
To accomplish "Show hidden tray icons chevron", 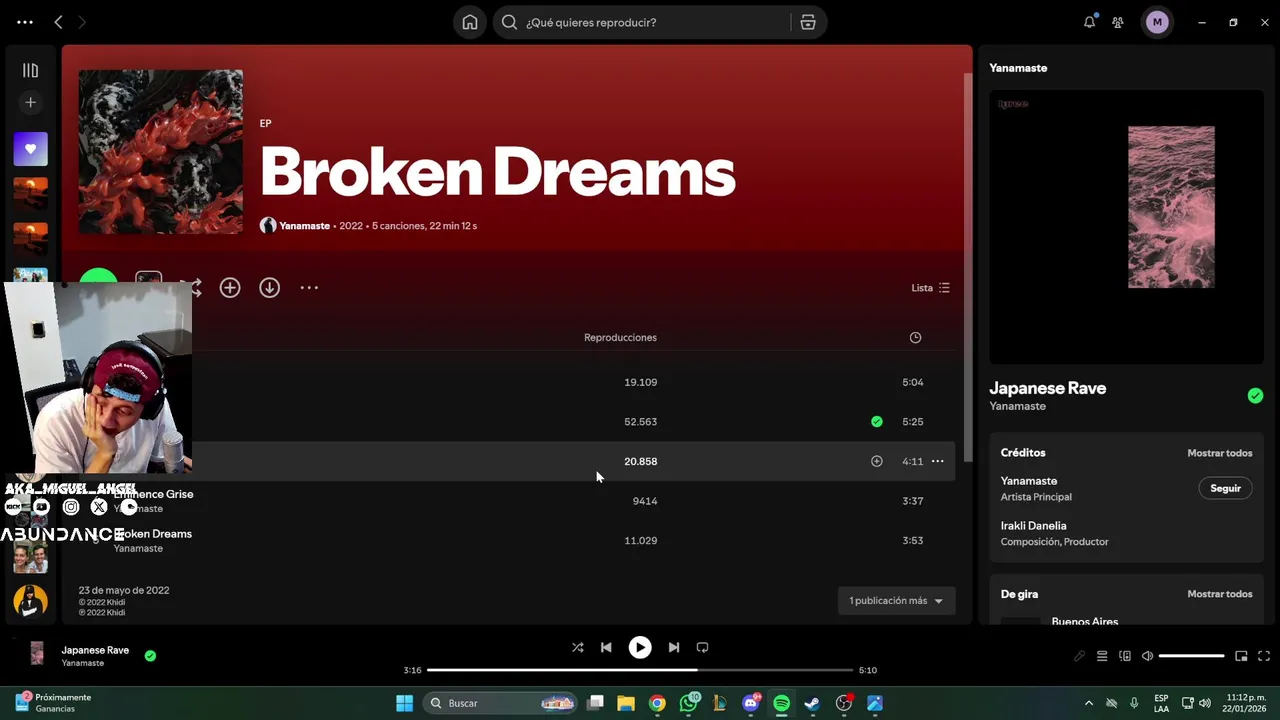I will (x=1089, y=703).
